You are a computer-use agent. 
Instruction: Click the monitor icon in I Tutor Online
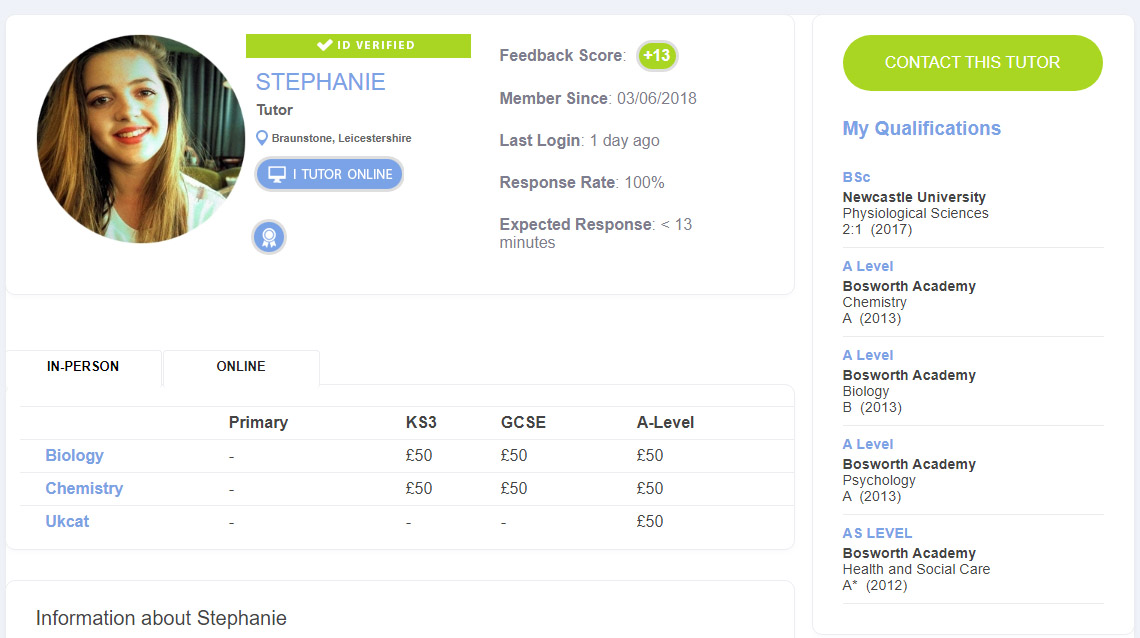tap(278, 174)
